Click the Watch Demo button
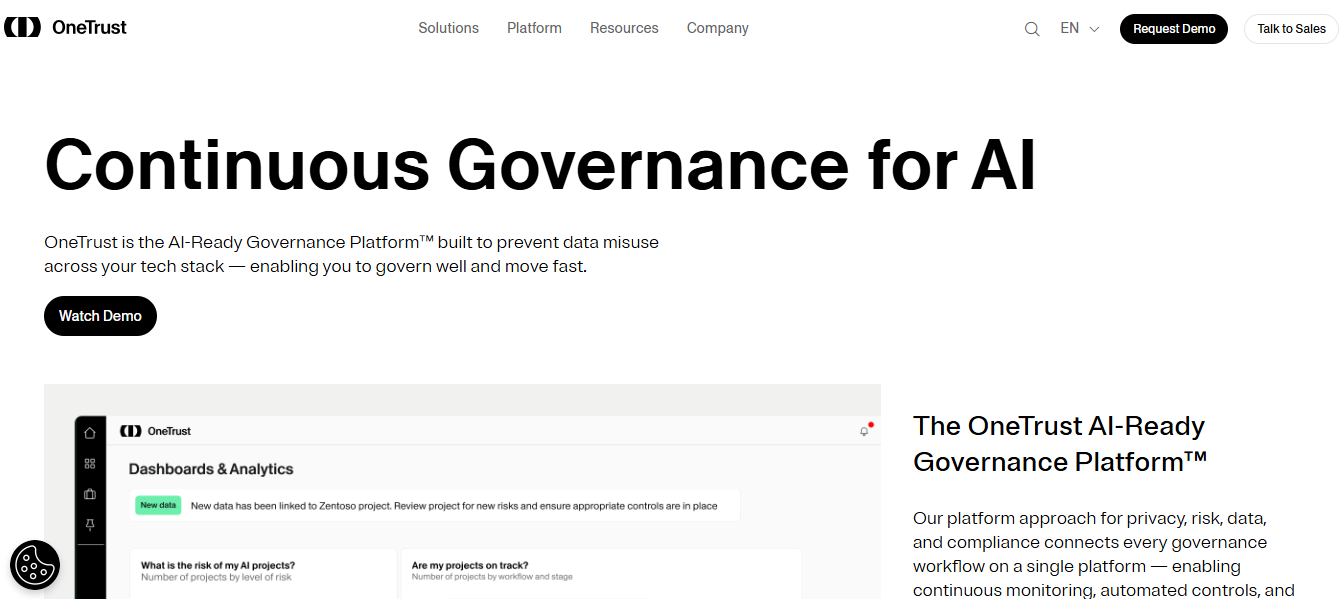This screenshot has height=599, width=1341. pyautogui.click(x=100, y=316)
